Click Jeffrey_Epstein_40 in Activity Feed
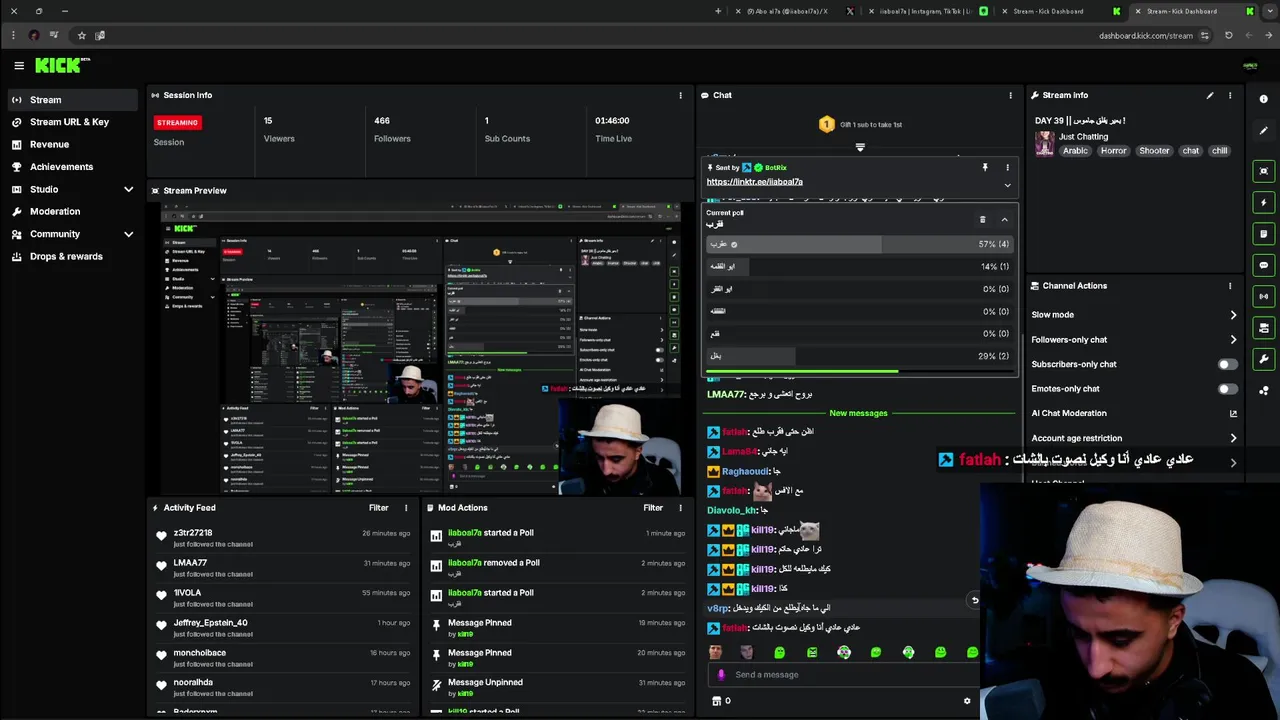The height and width of the screenshot is (720, 1280). pyautogui.click(x=210, y=623)
